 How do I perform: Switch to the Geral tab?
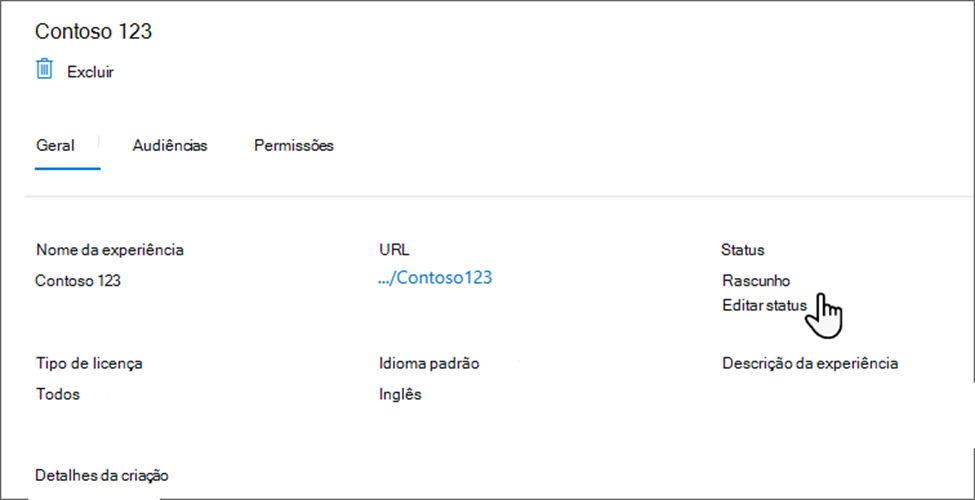click(x=55, y=145)
